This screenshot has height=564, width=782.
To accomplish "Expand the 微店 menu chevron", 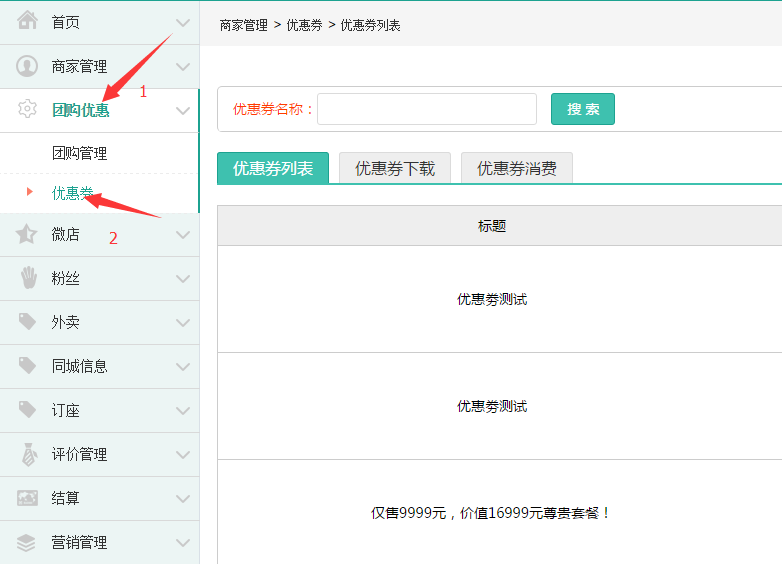I will [183, 235].
